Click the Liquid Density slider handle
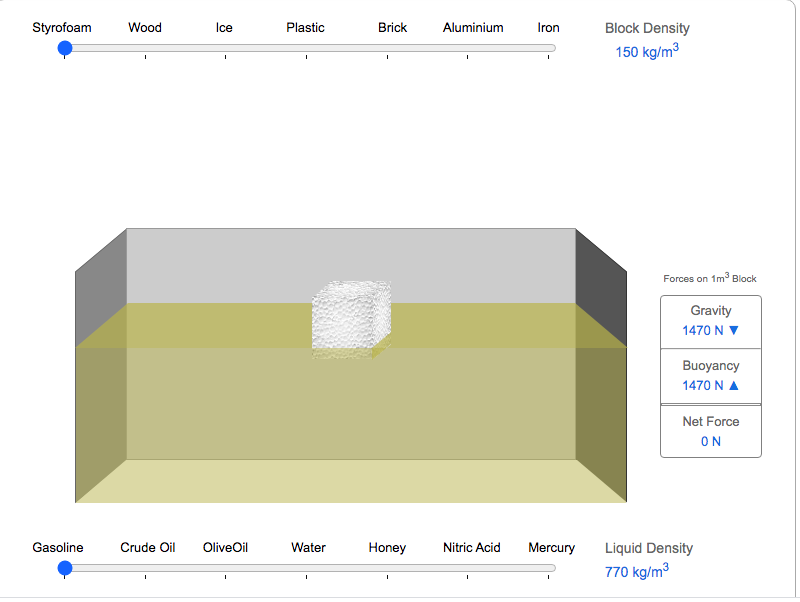 66,568
